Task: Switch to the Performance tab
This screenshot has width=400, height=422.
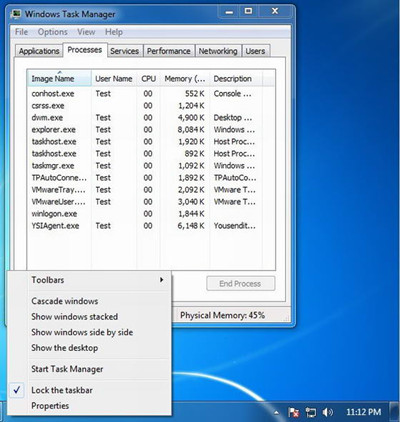Action: (169, 51)
